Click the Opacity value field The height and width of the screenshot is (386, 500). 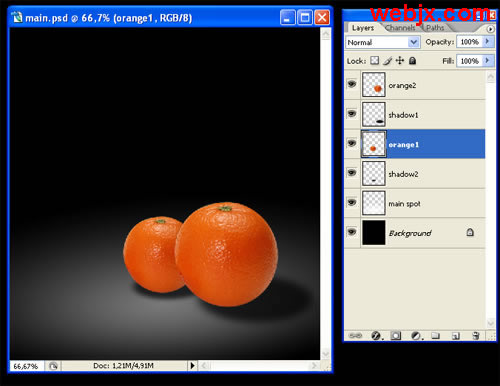470,42
